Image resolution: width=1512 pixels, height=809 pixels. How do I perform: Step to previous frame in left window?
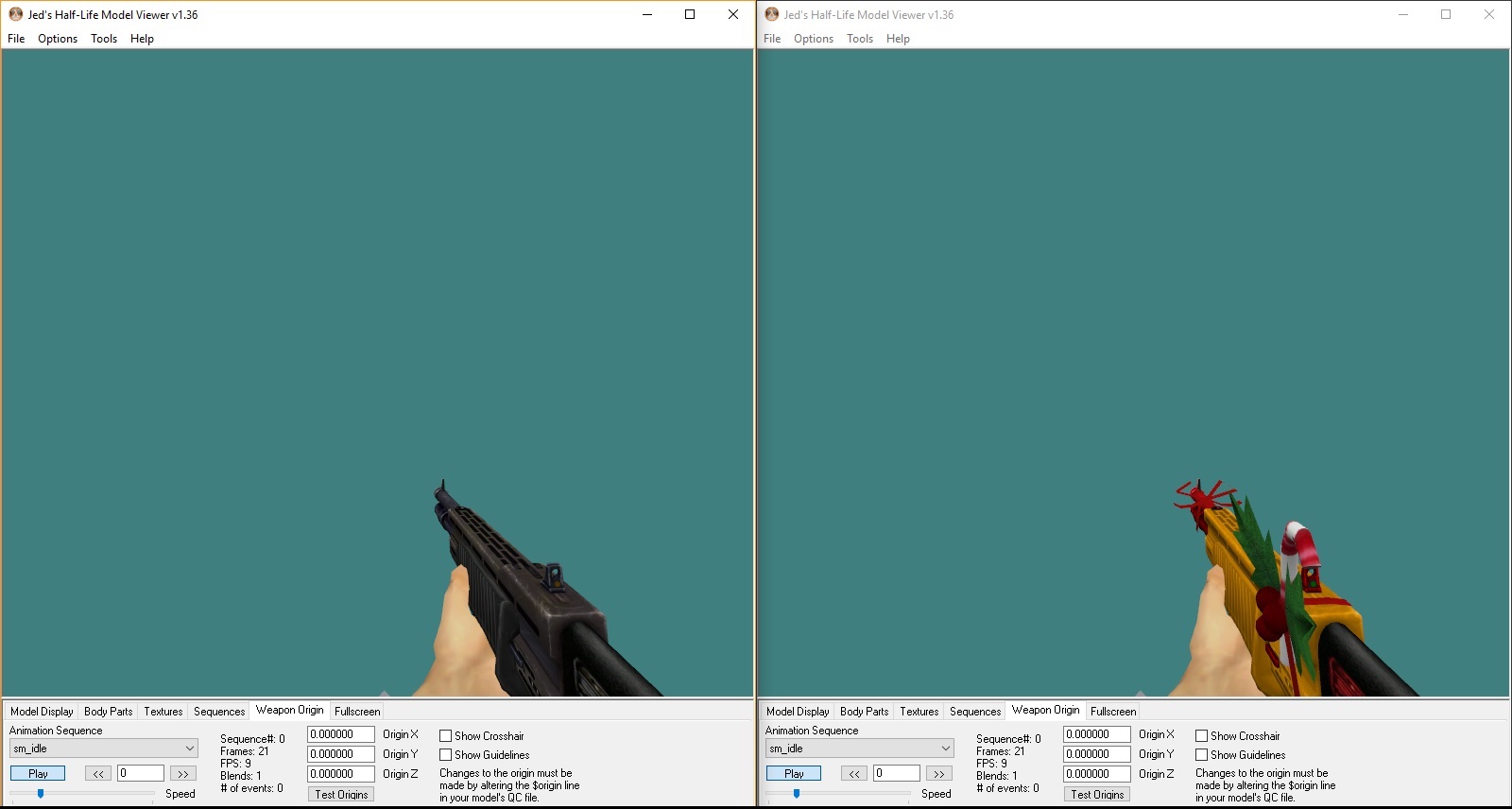point(98,773)
